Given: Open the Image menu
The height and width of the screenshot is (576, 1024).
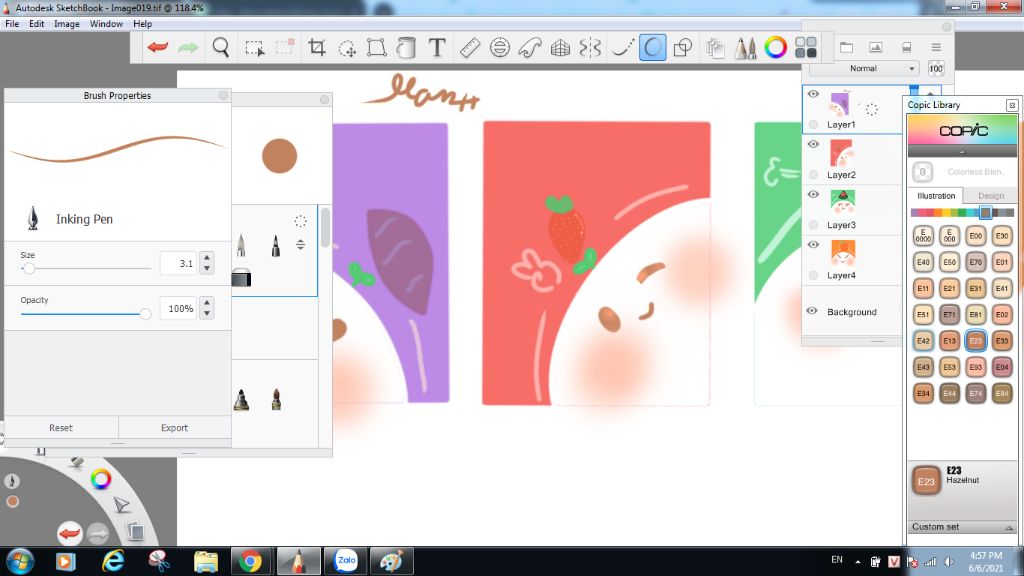Looking at the screenshot, I should [x=67, y=24].
